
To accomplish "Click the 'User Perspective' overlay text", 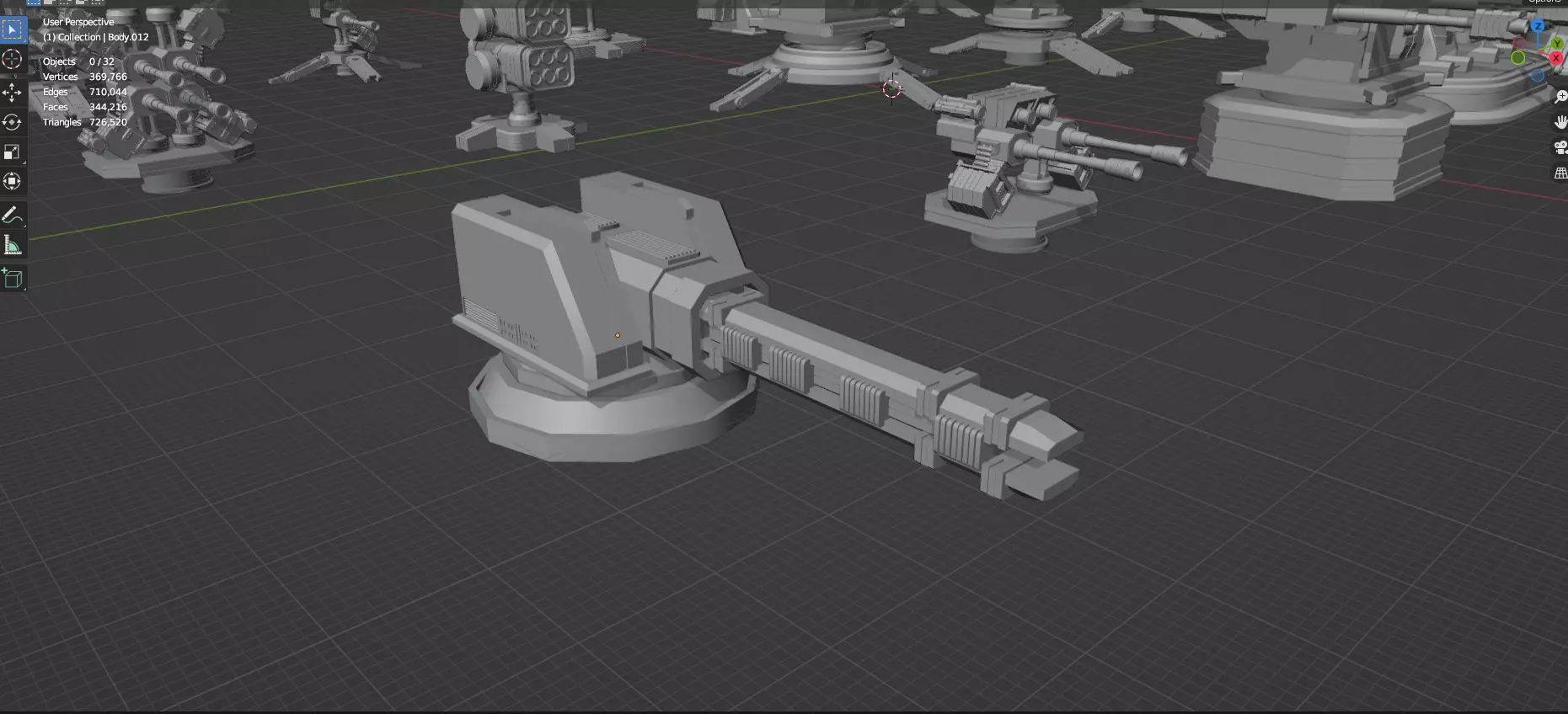I will pyautogui.click(x=78, y=22).
